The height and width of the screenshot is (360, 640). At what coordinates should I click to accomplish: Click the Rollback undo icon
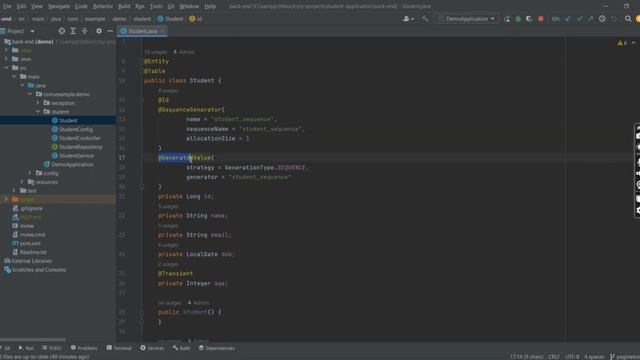coord(614,19)
